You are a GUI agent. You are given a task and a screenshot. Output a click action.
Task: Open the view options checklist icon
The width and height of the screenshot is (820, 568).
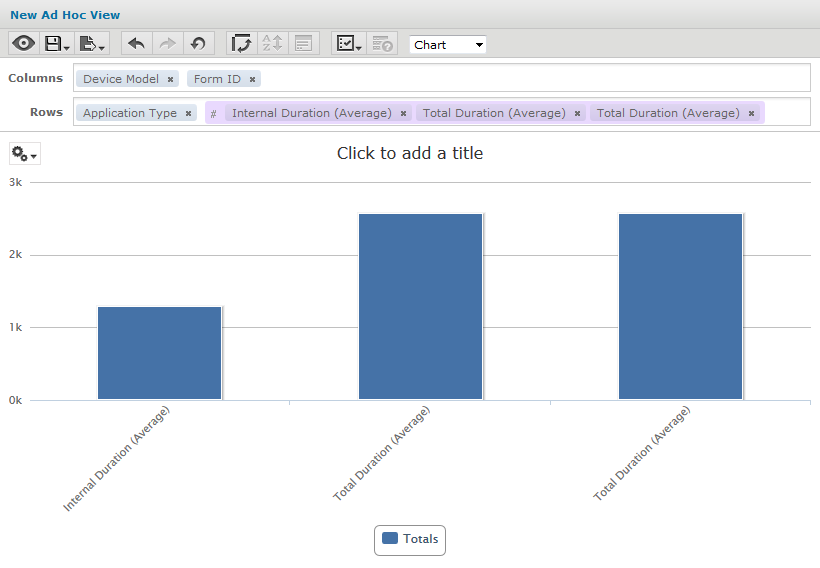pyautogui.click(x=348, y=44)
